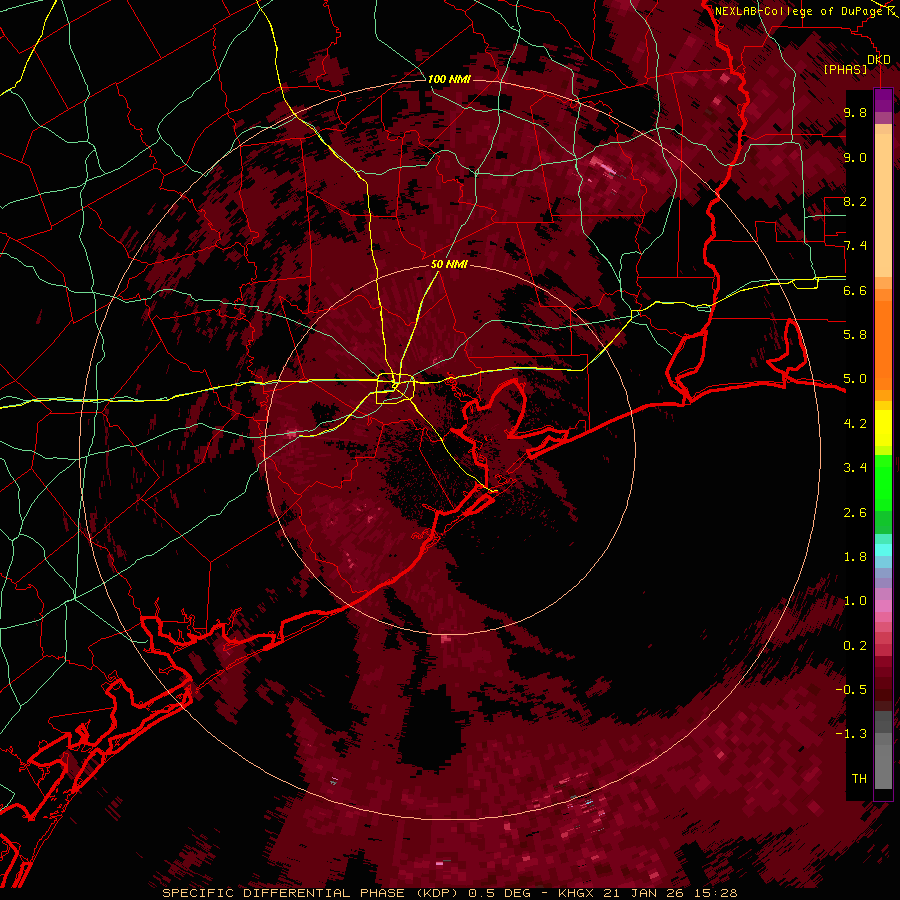Select the 50 NMI range ring label
Image resolution: width=900 pixels, height=900 pixels.
tap(449, 265)
